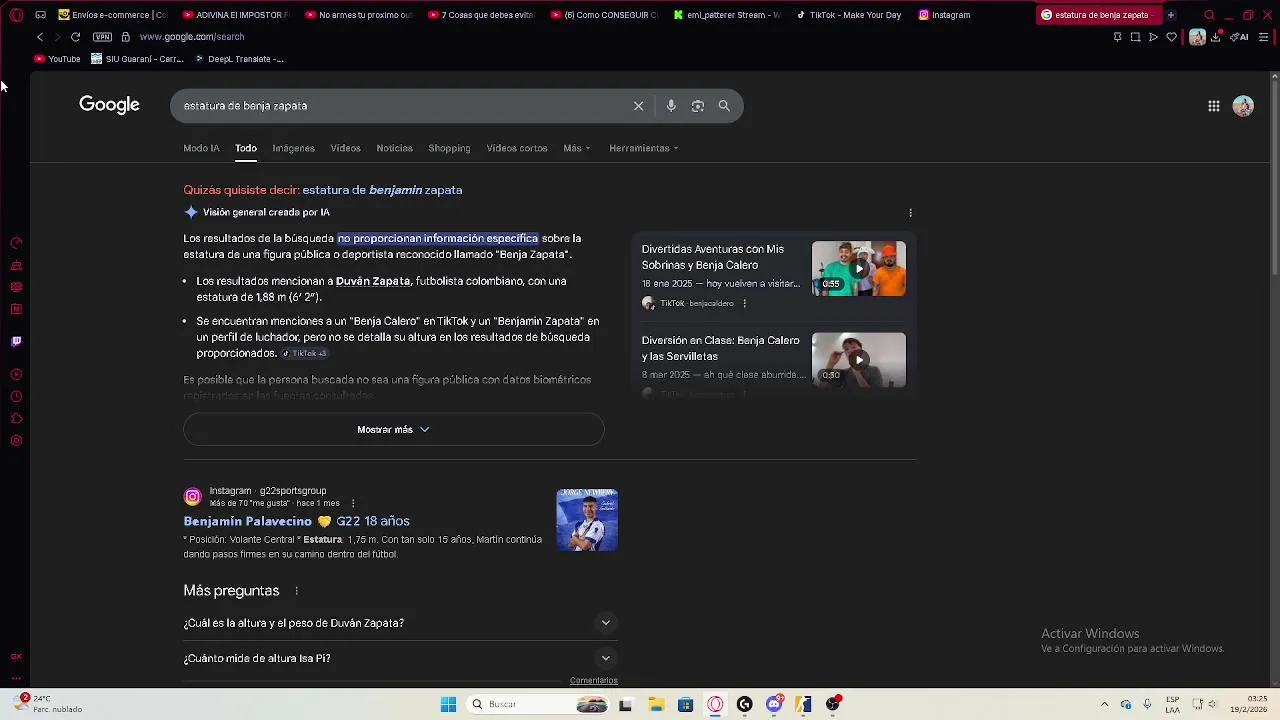
Task: Switch to the TikTok Make Your Day tab
Action: (848, 15)
